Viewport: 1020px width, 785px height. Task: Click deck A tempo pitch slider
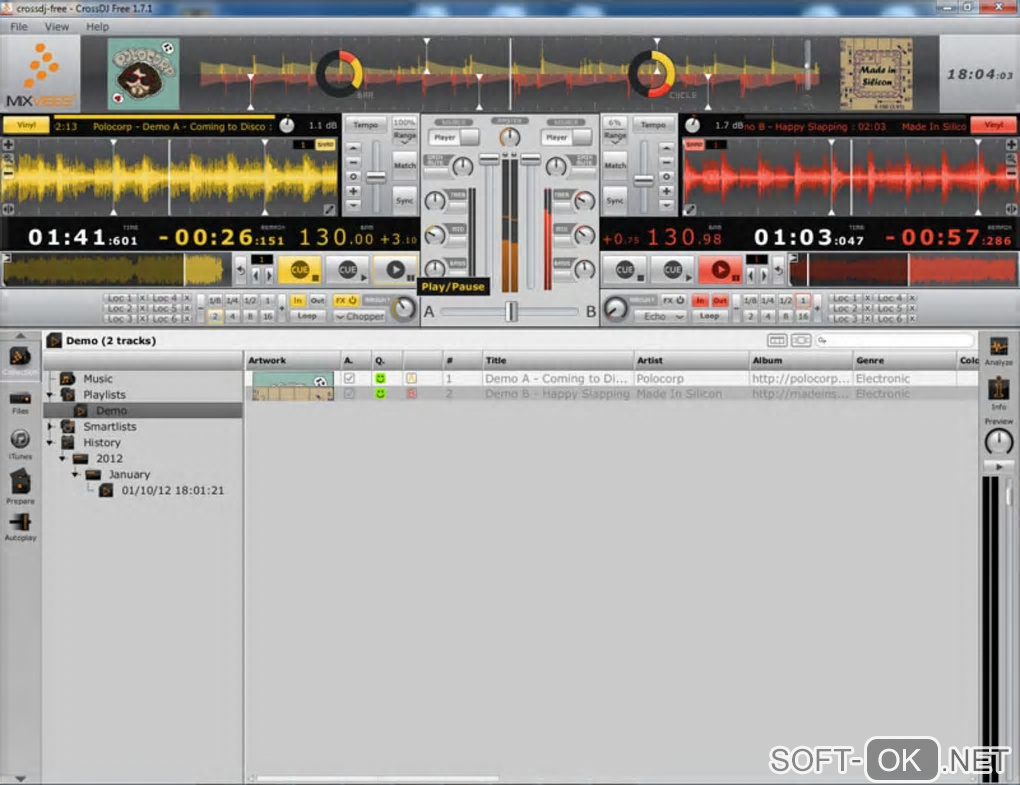[376, 176]
